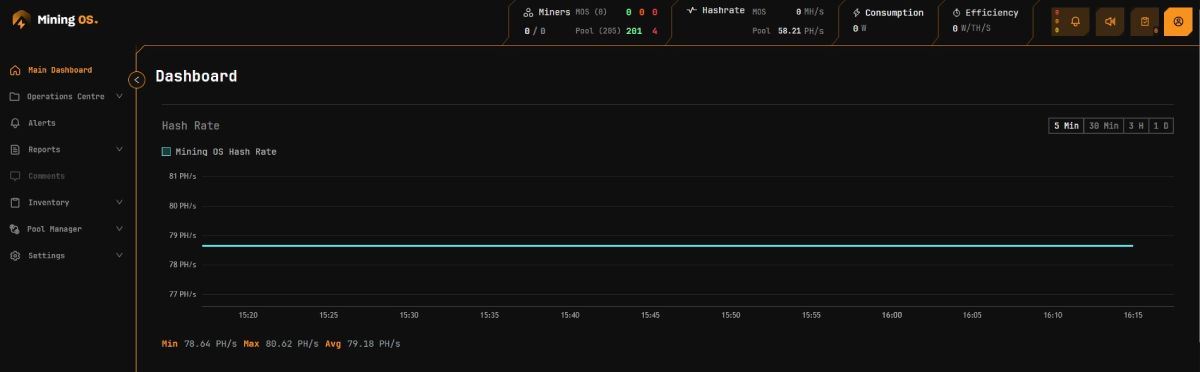Screen dimensions: 1200x372
Task: Click the Inventory clipboard icon
Action: (x=15, y=203)
